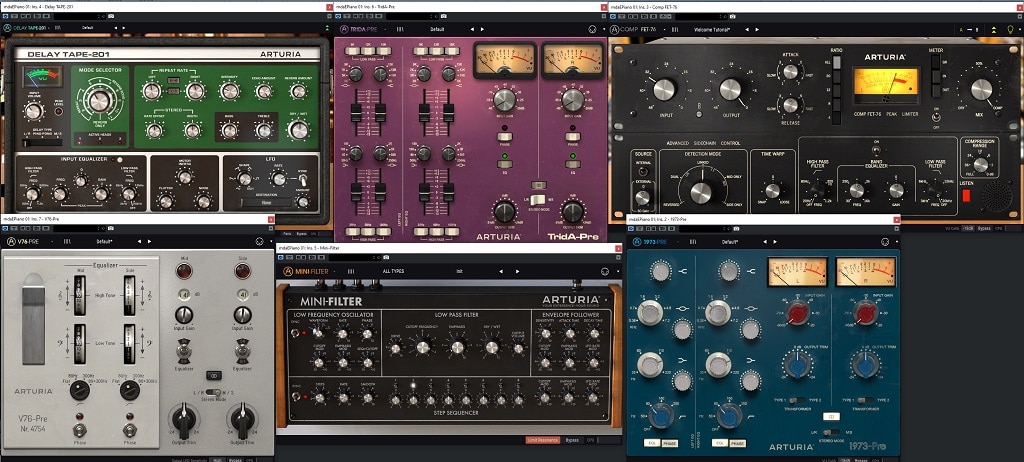The image size is (1024, 462).
Task: Click Bypass in the V76-Pre bottom bar
Action: click(236, 460)
